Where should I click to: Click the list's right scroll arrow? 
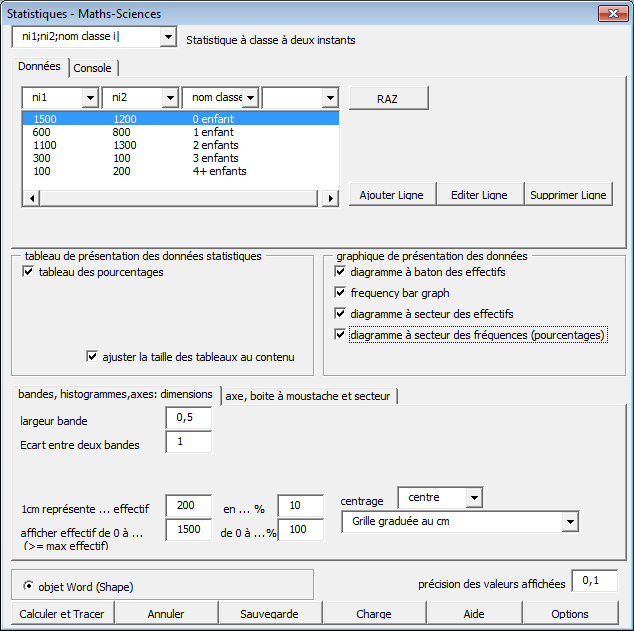click(x=330, y=198)
